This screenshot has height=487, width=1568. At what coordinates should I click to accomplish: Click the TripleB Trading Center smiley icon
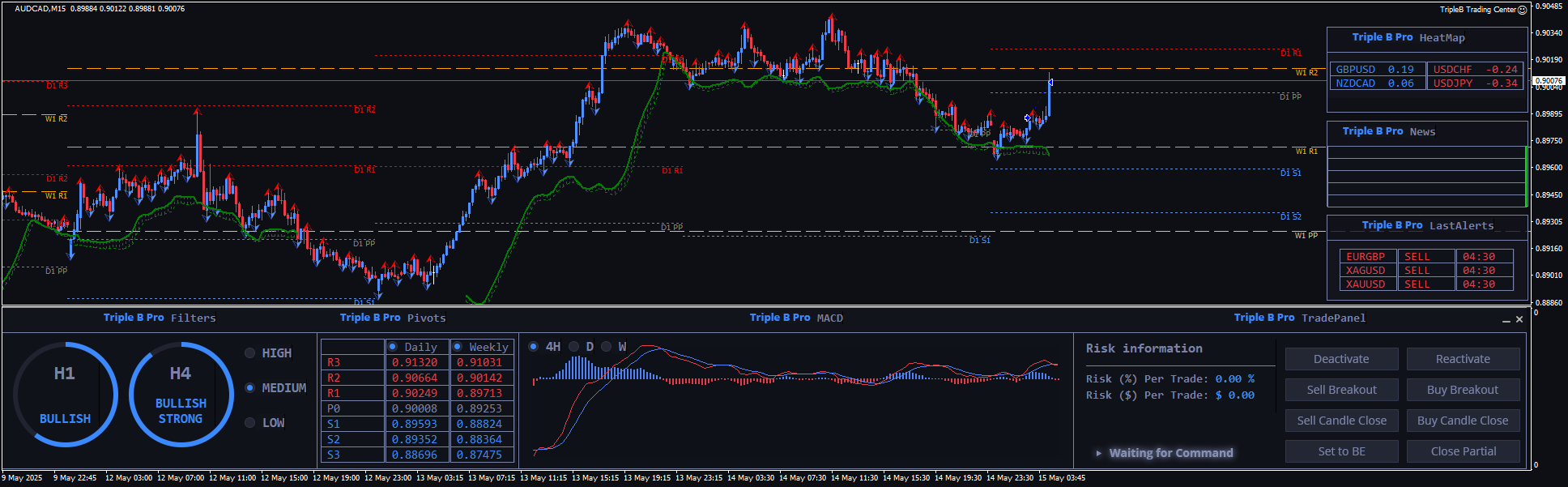[1522, 10]
